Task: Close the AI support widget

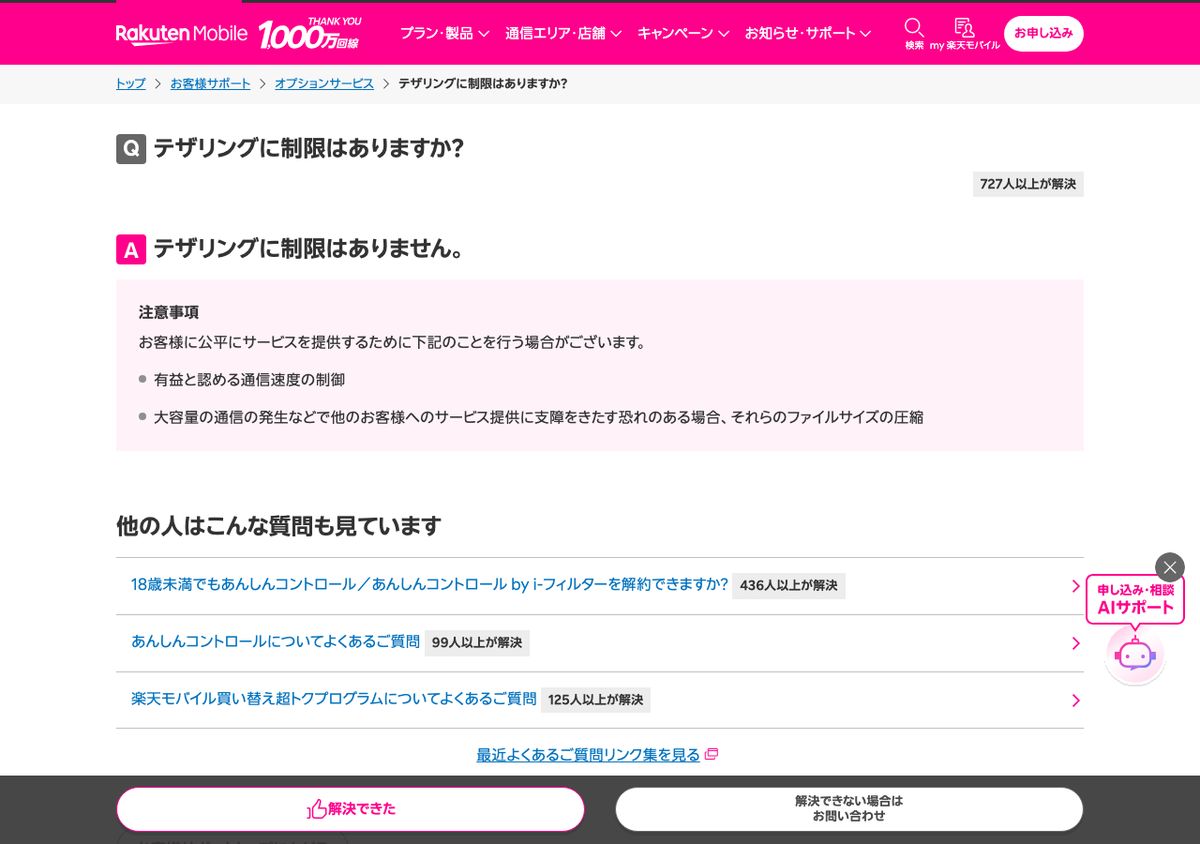Action: pyautogui.click(x=1169, y=567)
